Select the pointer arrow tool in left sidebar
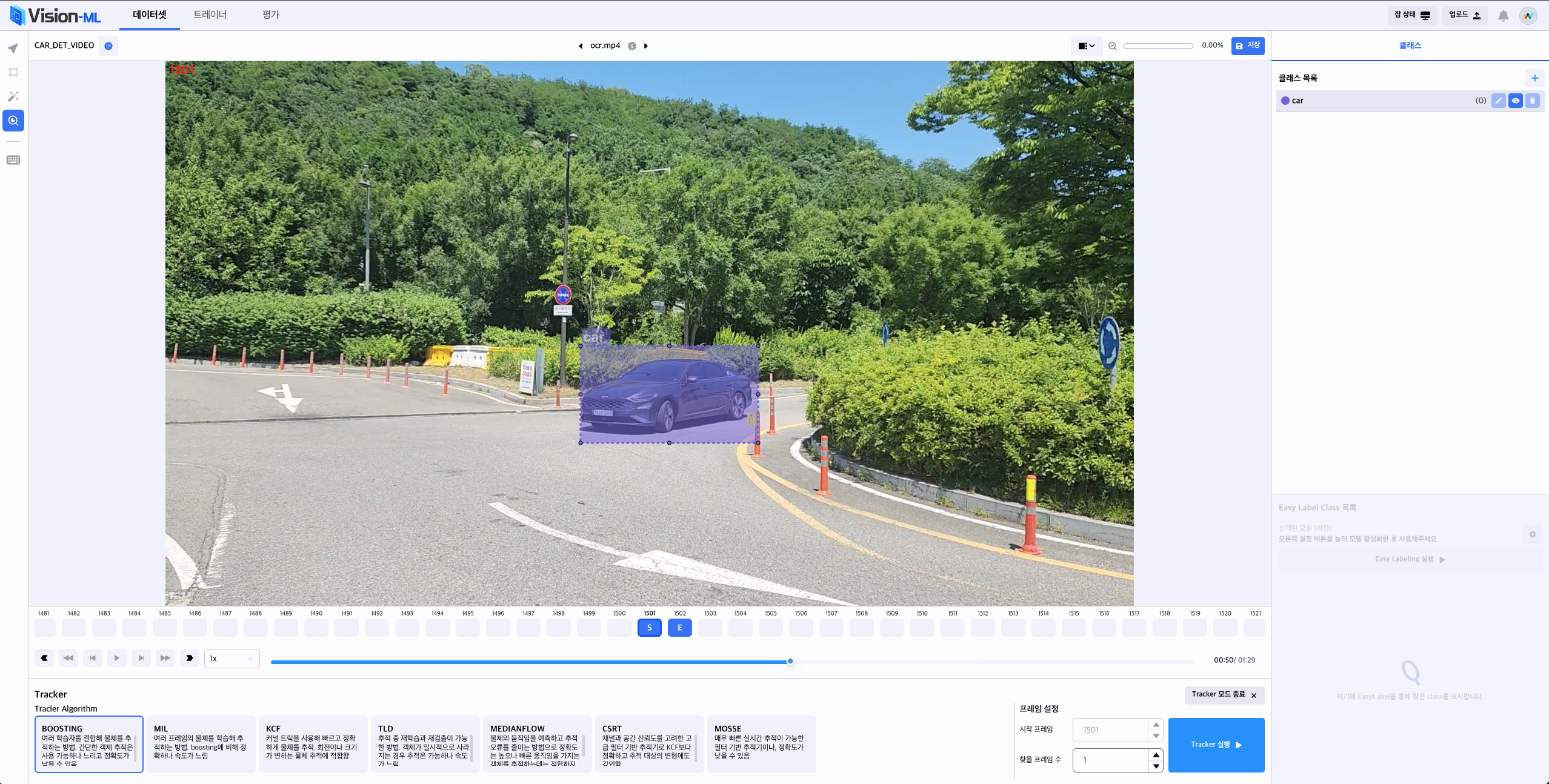1549x784 pixels. point(13,48)
